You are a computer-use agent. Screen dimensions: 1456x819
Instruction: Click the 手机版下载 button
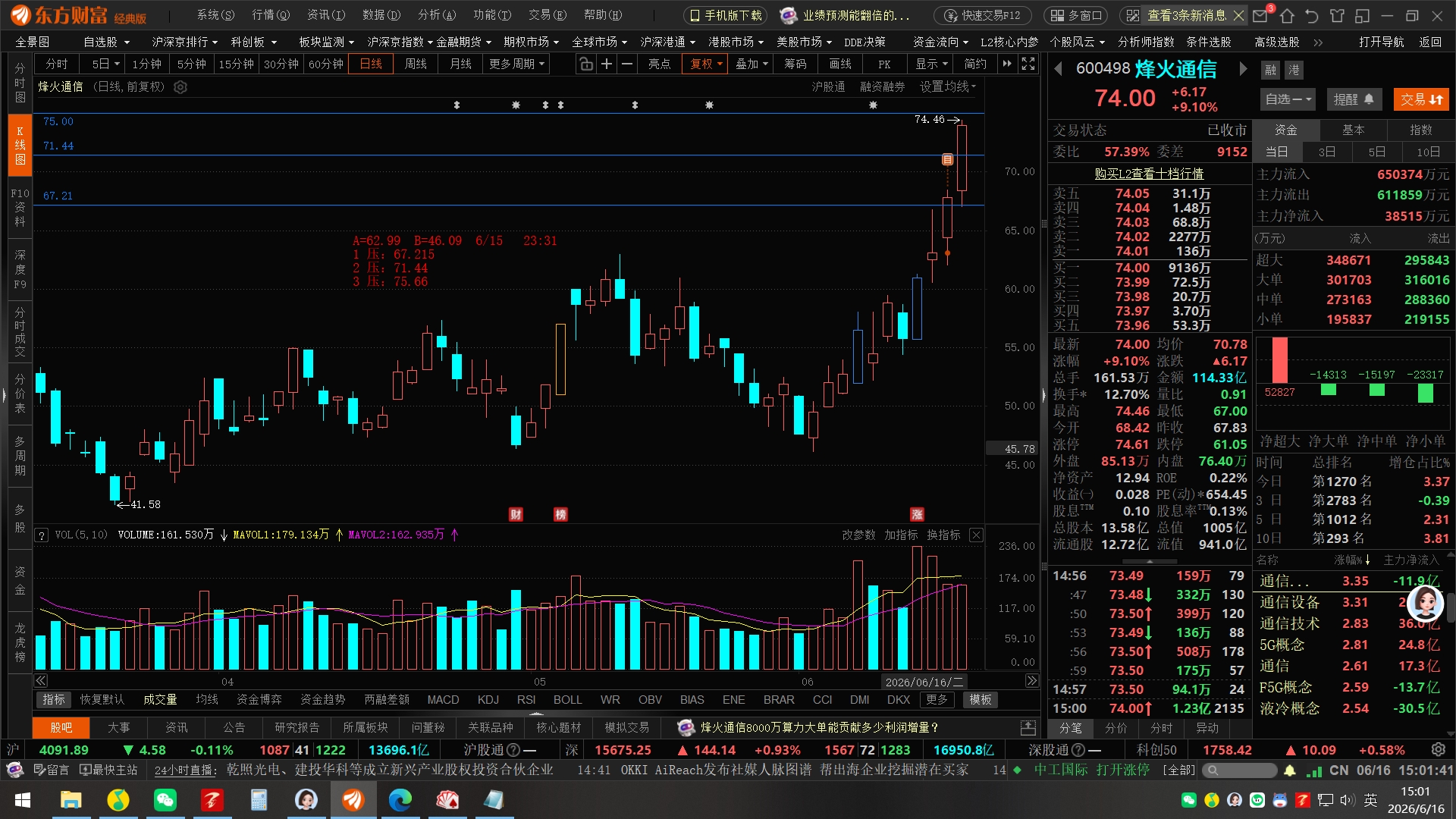pyautogui.click(x=726, y=15)
